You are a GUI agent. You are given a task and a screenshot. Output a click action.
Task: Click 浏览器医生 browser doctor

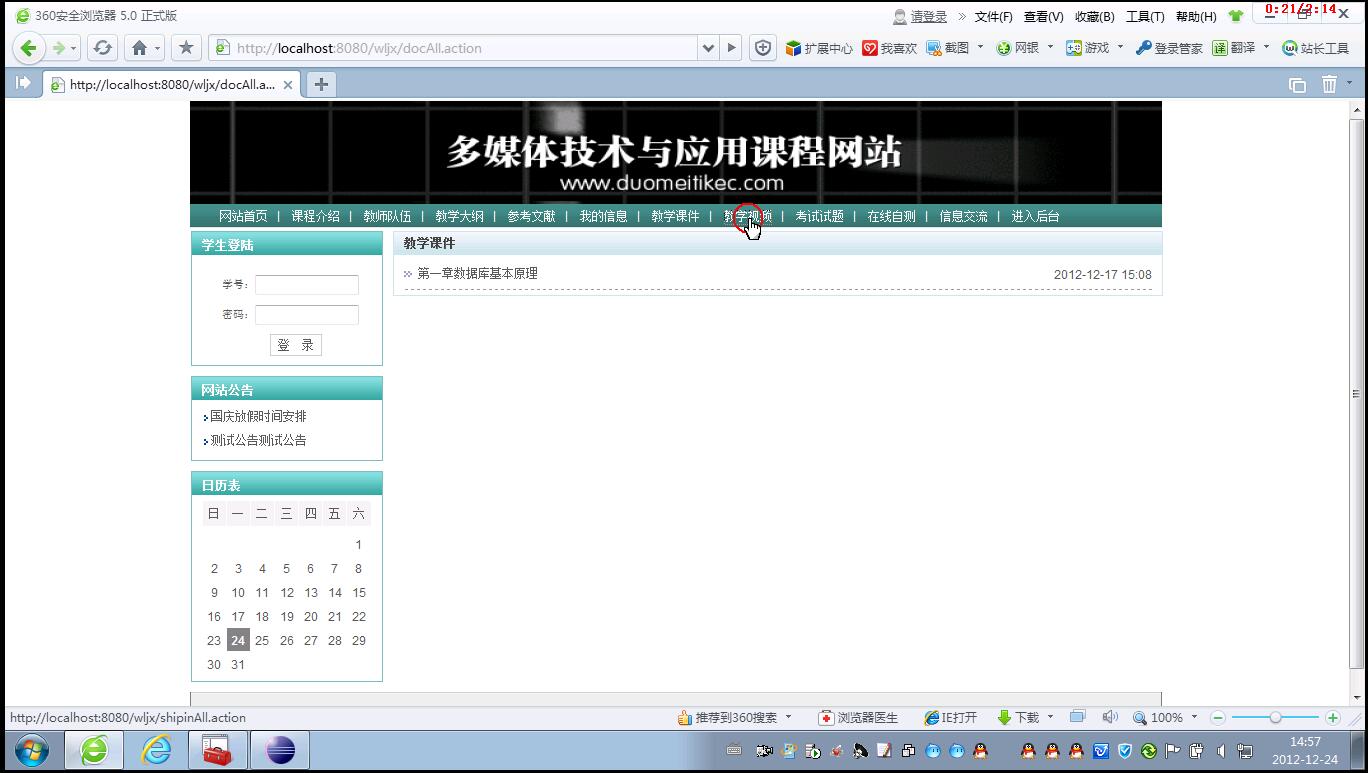(858, 717)
